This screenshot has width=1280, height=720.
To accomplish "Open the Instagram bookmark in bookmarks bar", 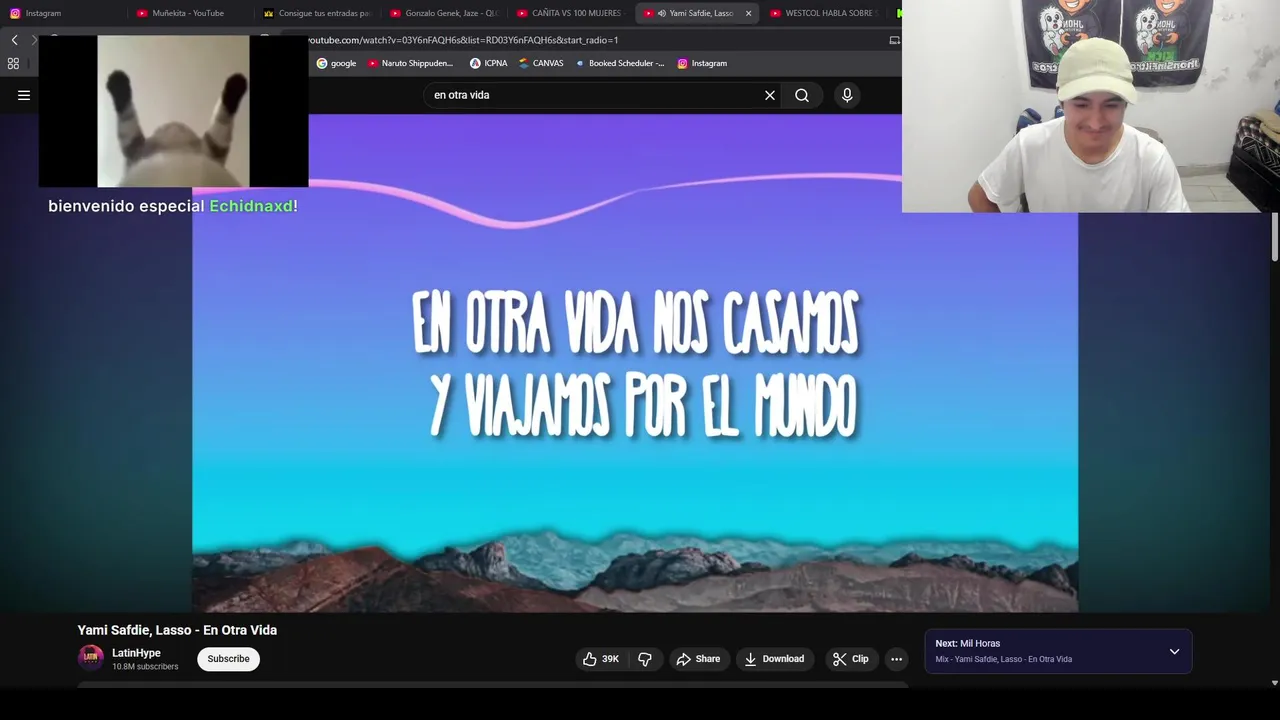I will coord(702,63).
